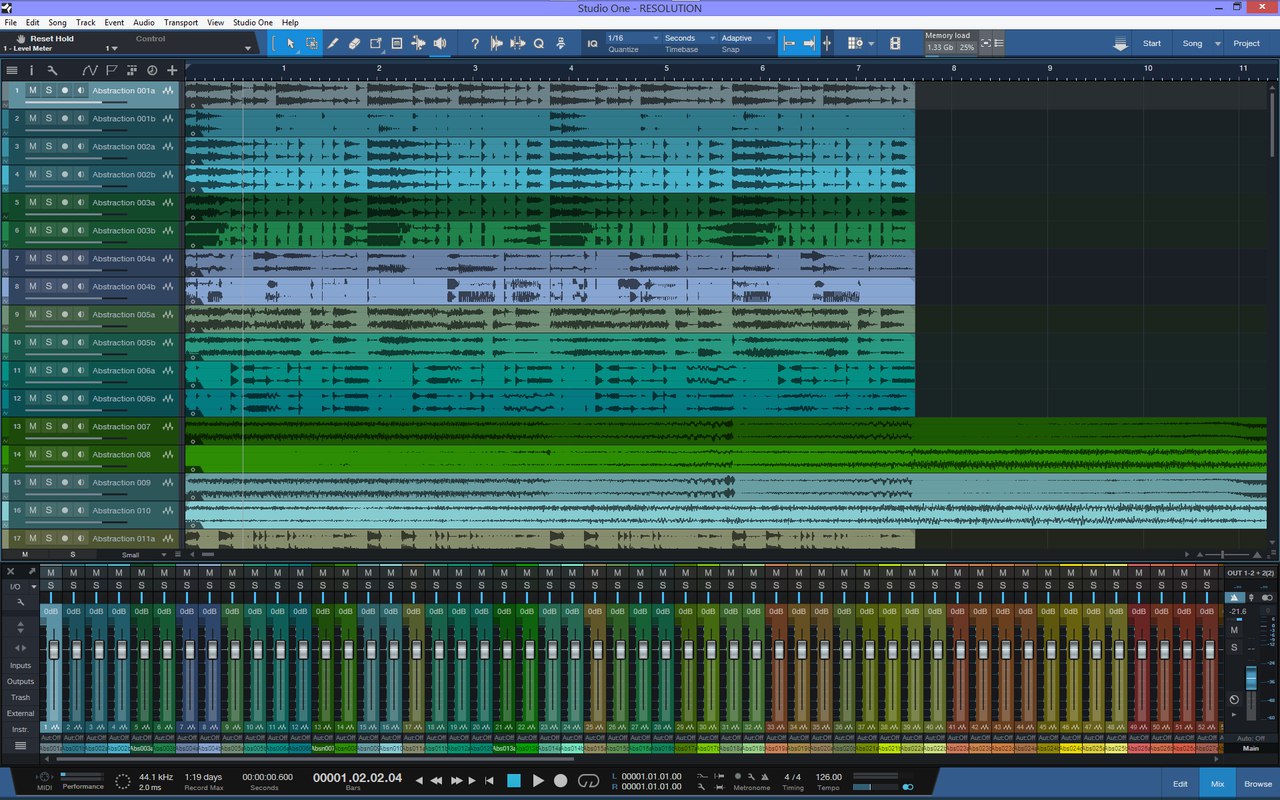Open the track list icon
The width and height of the screenshot is (1280, 800).
click(12, 71)
